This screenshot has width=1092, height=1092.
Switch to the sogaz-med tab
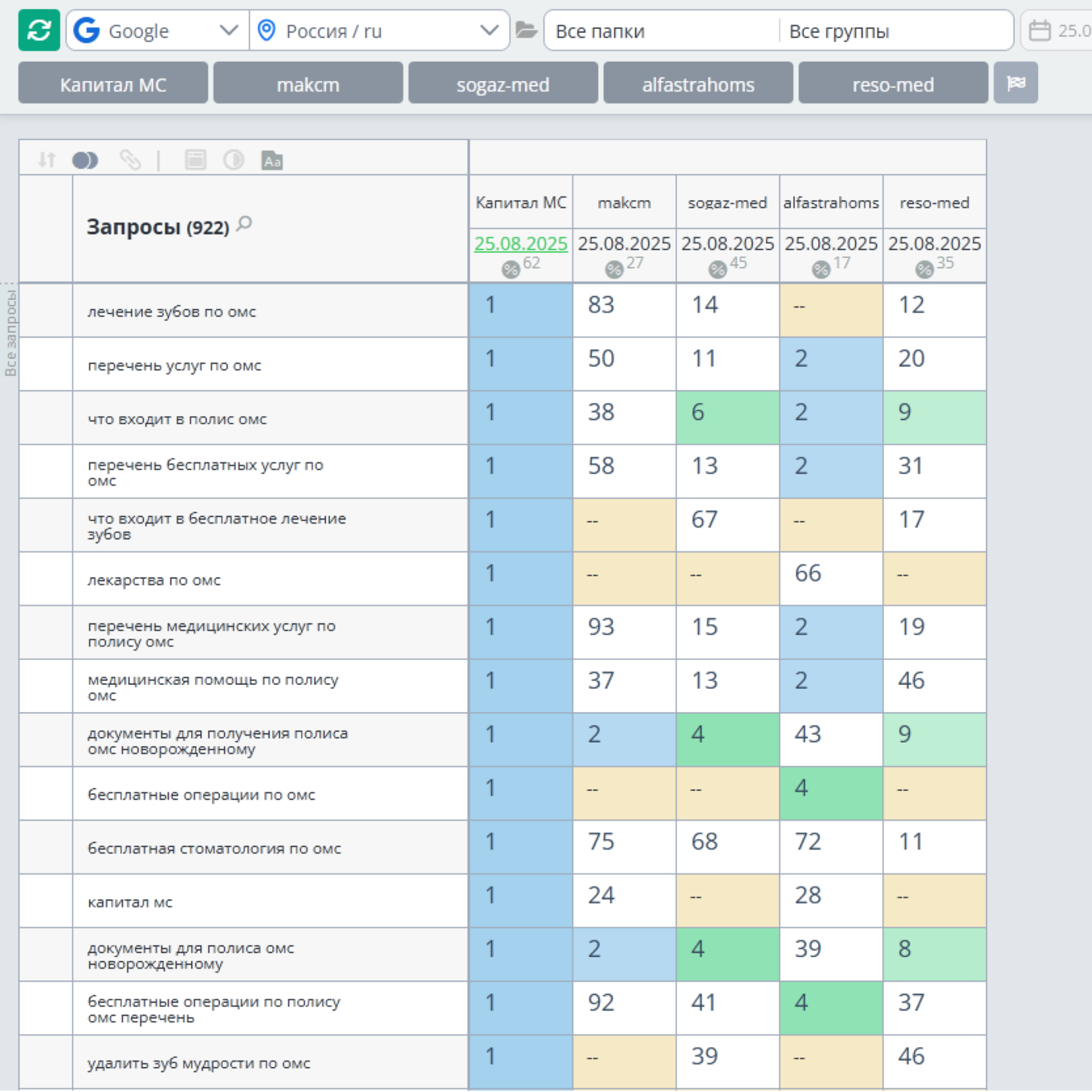(503, 84)
